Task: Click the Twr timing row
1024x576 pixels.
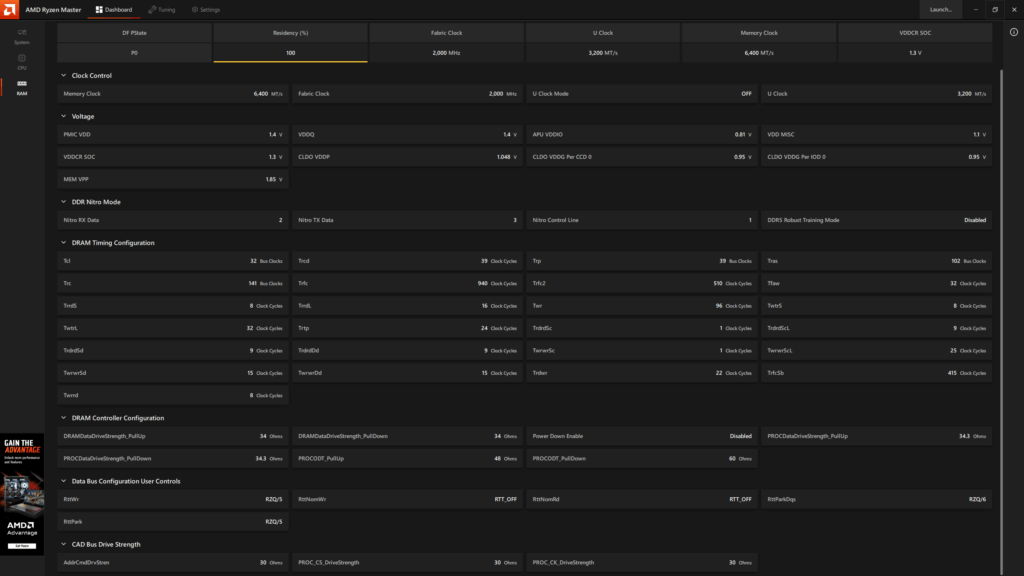Action: coord(641,306)
